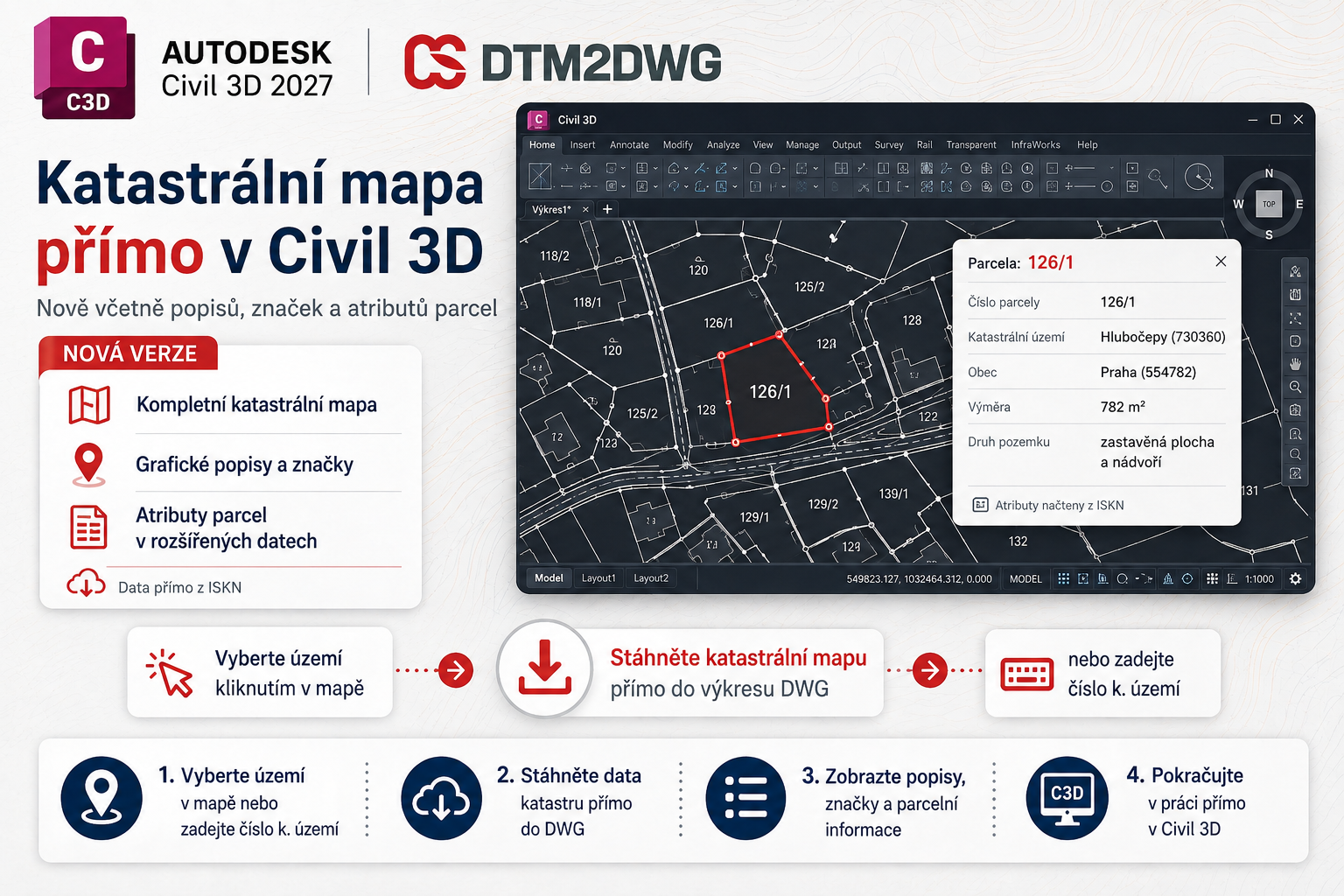Click the 782 m² area value

point(1123,407)
